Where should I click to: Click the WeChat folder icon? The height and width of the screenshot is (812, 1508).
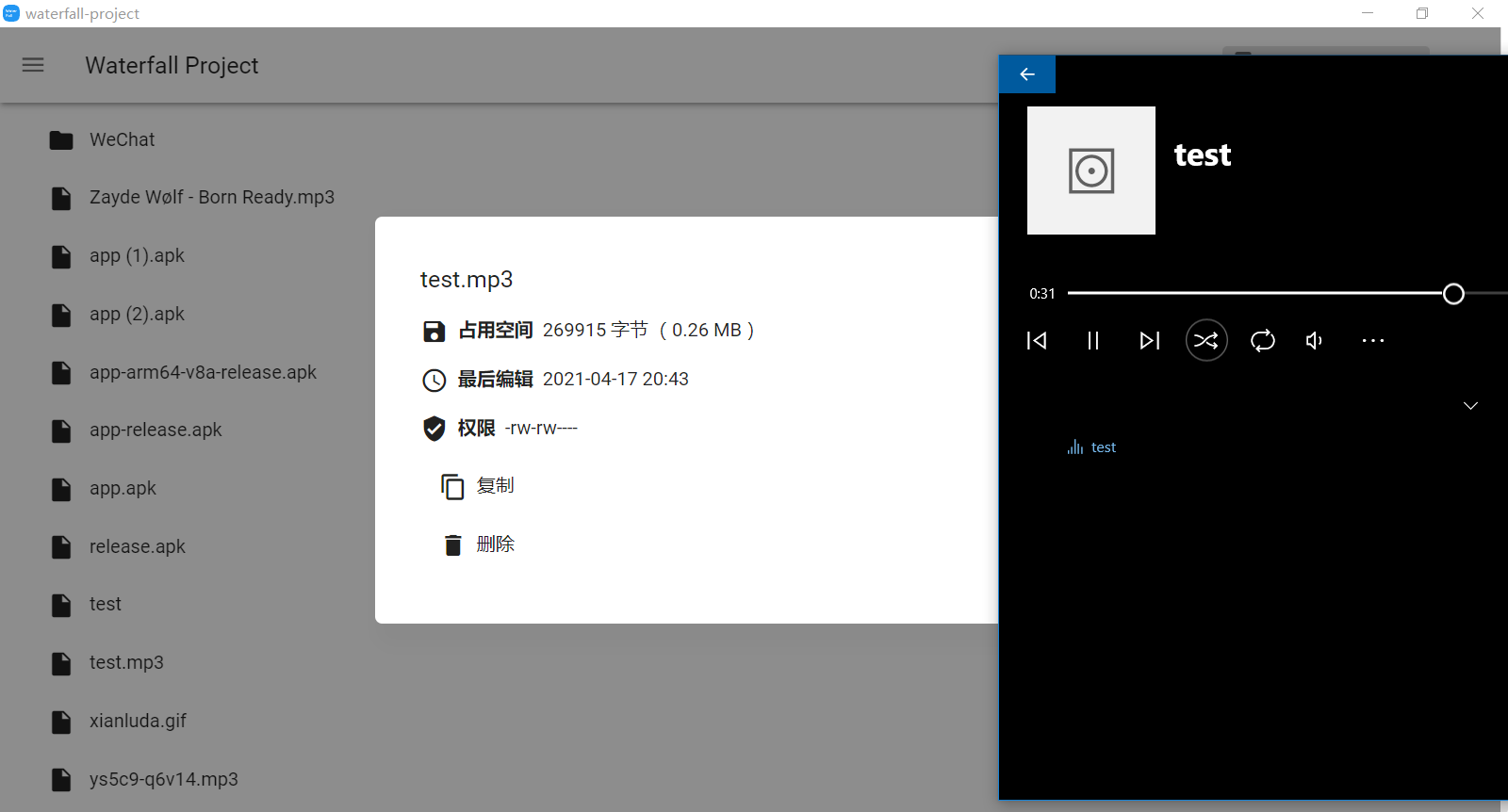pyautogui.click(x=61, y=140)
